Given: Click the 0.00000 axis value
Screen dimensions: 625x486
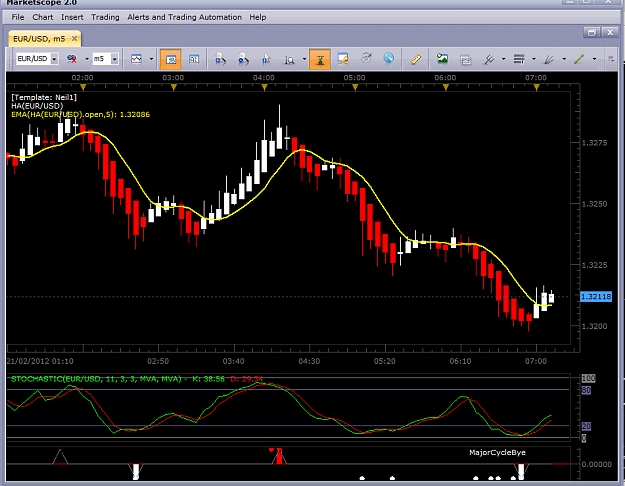Looking at the screenshot, I should point(596,464).
